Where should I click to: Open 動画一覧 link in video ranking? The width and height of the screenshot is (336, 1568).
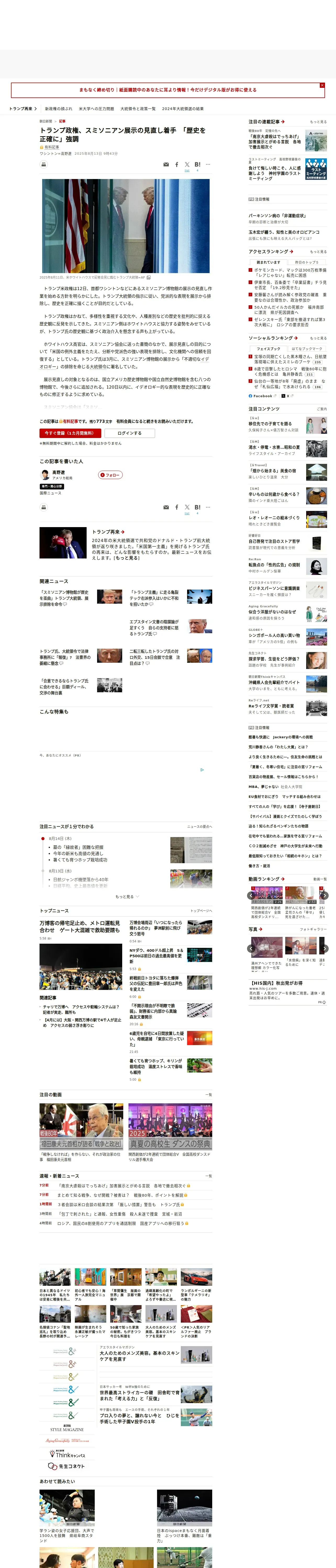(x=320, y=879)
